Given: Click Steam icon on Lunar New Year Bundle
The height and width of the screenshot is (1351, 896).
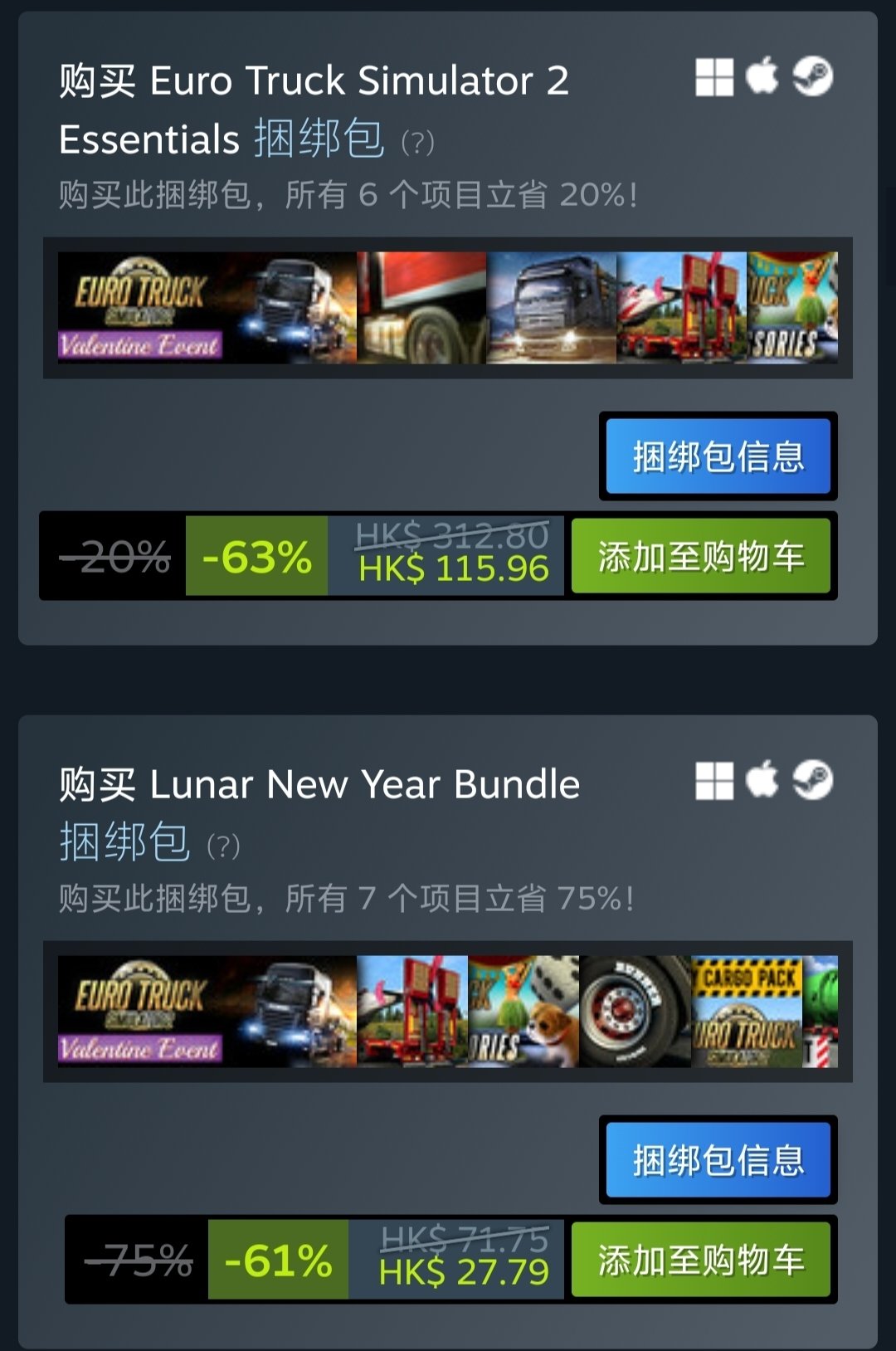Looking at the screenshot, I should (x=812, y=780).
